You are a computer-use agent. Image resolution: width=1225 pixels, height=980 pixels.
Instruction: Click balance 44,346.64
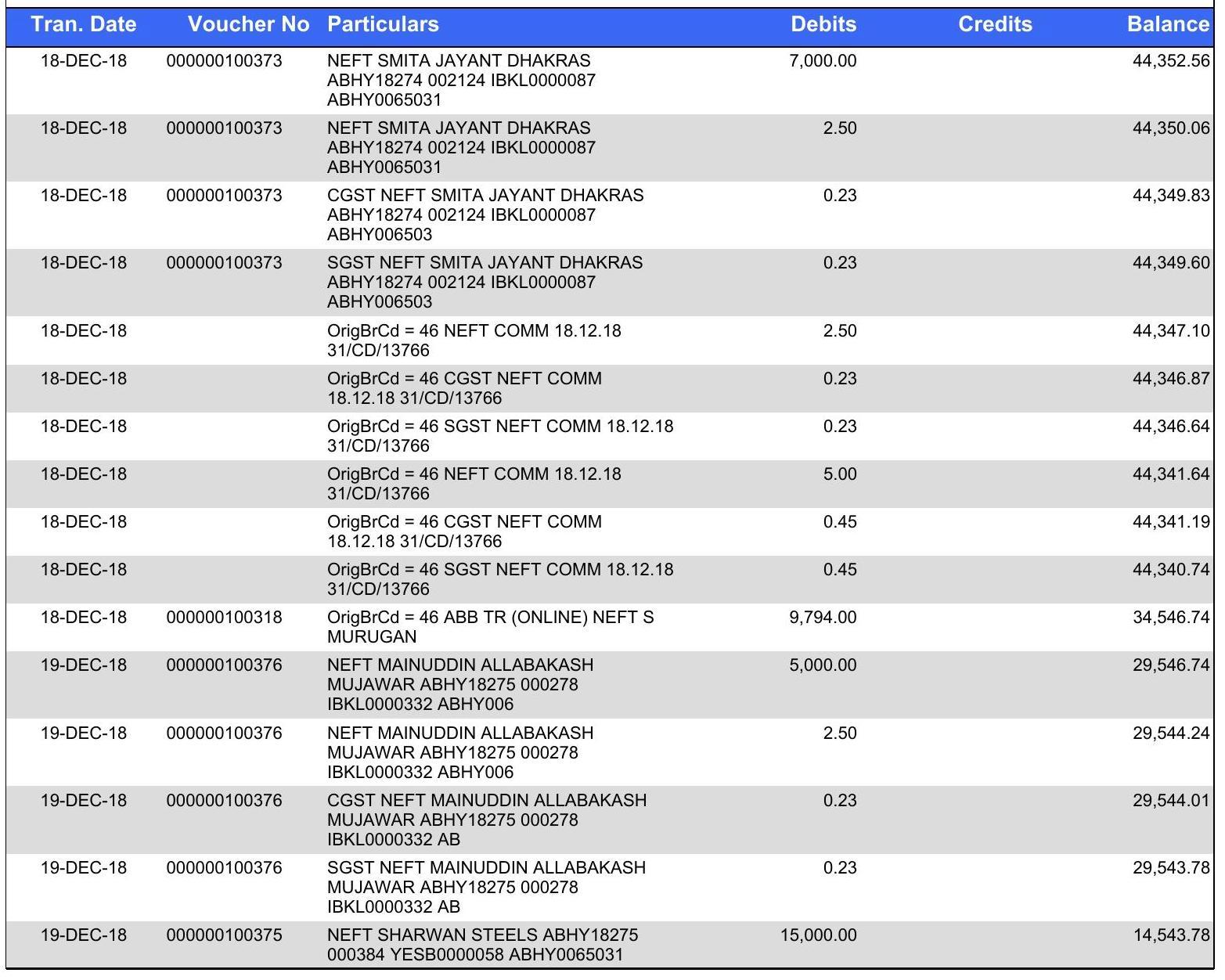point(1171,427)
